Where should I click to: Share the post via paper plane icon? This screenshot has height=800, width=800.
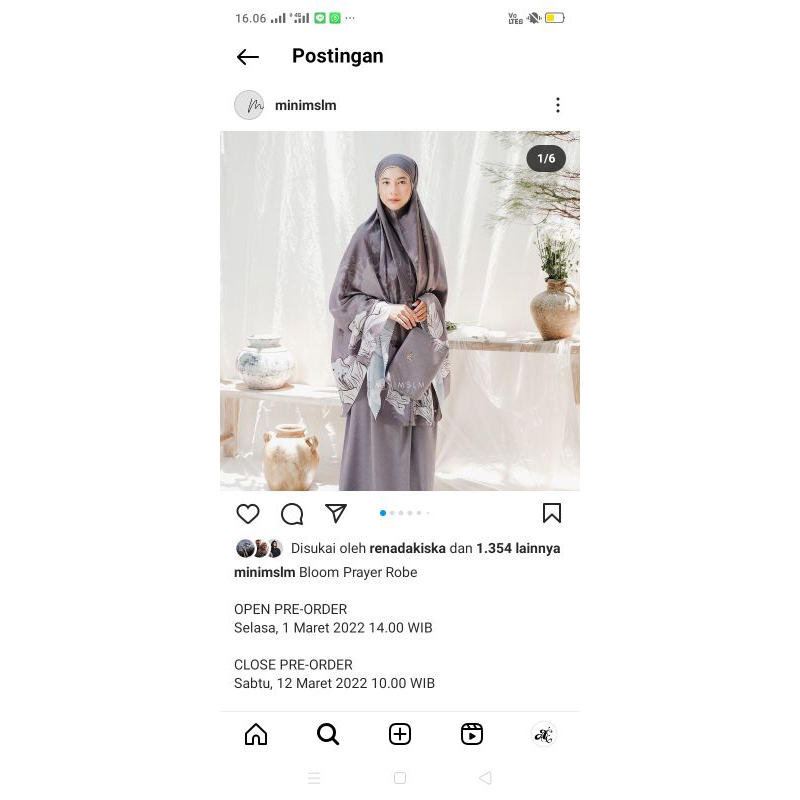(x=336, y=513)
